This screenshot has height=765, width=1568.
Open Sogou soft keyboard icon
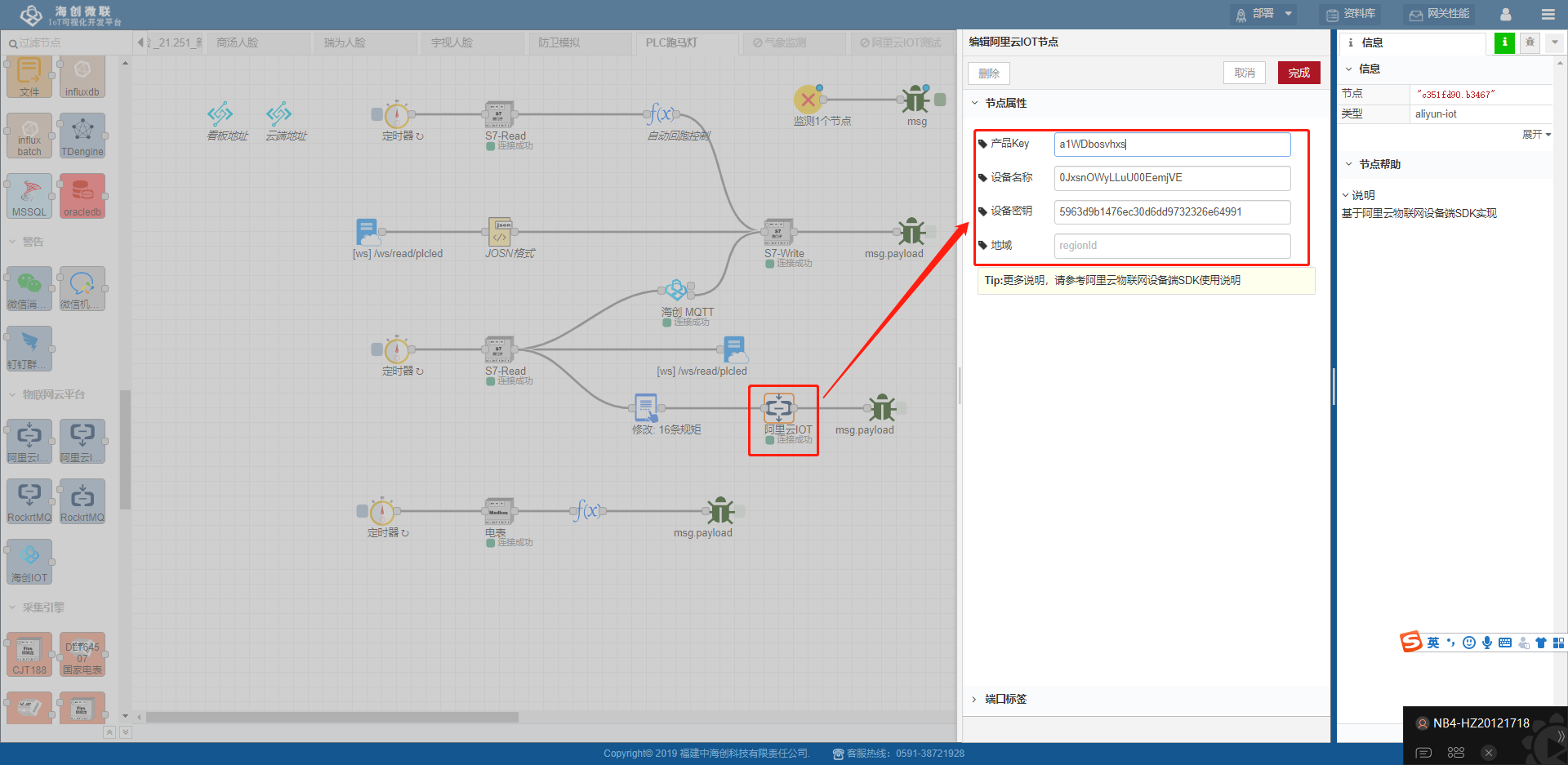click(1505, 643)
